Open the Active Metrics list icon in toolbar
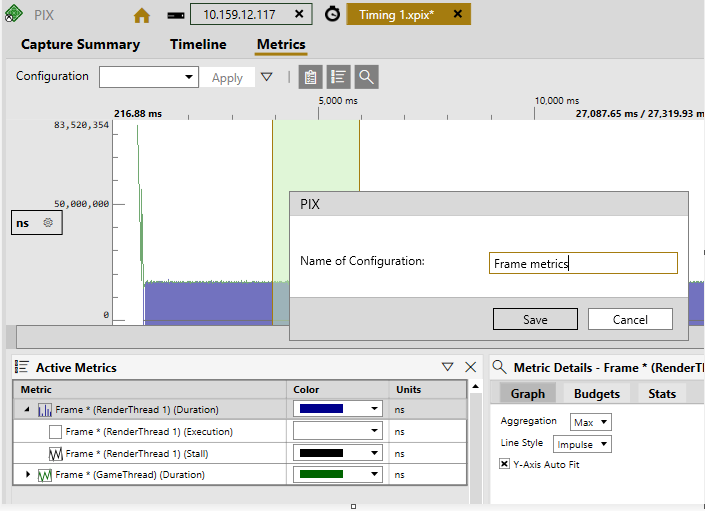 [338, 77]
